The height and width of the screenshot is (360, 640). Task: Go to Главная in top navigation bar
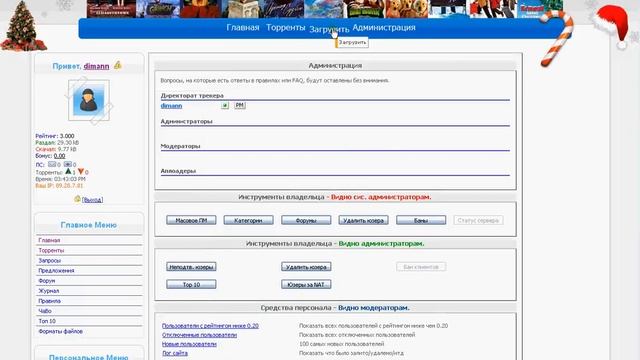(243, 27)
